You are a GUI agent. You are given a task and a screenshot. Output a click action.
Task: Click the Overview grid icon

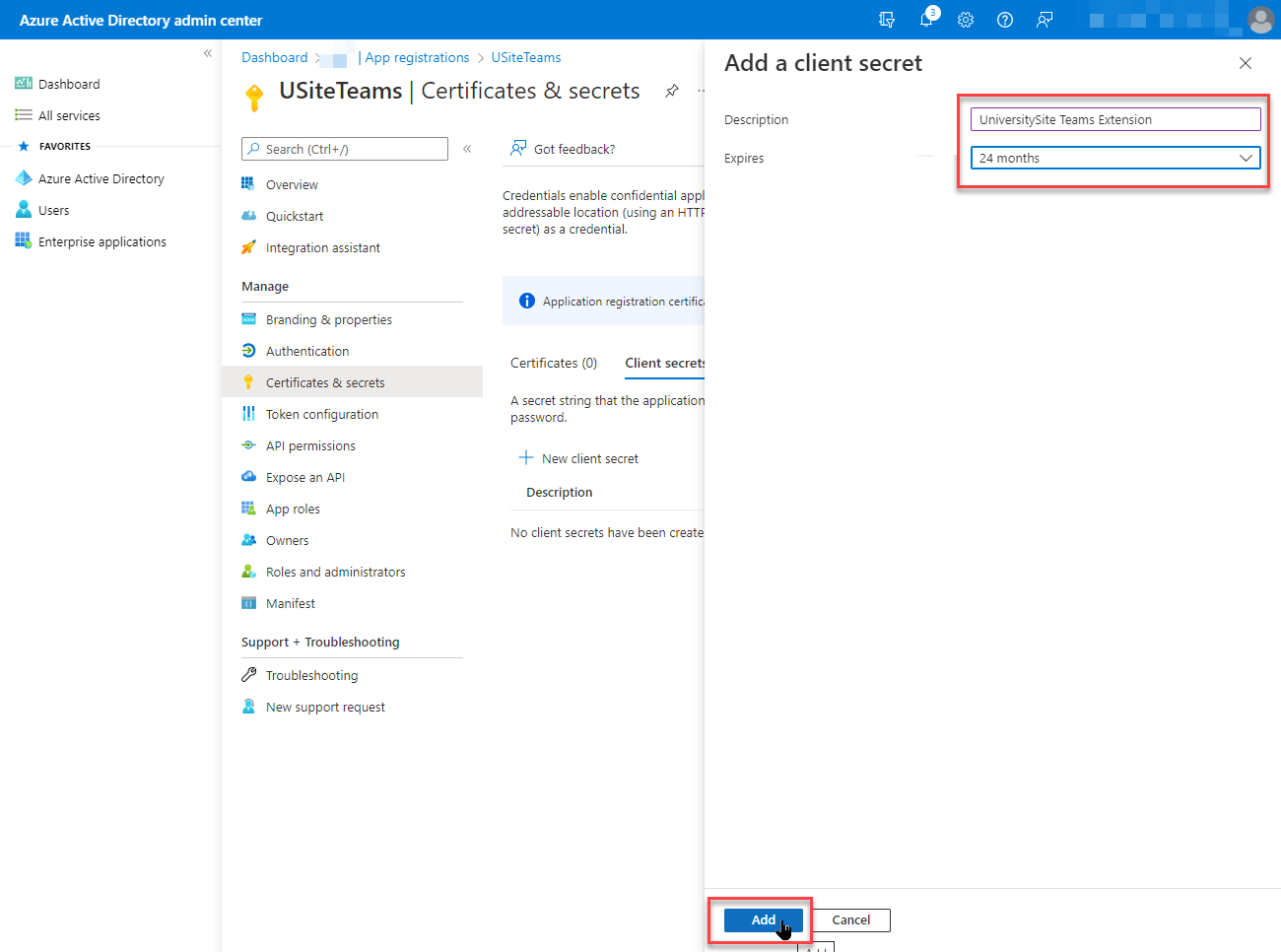tap(248, 184)
